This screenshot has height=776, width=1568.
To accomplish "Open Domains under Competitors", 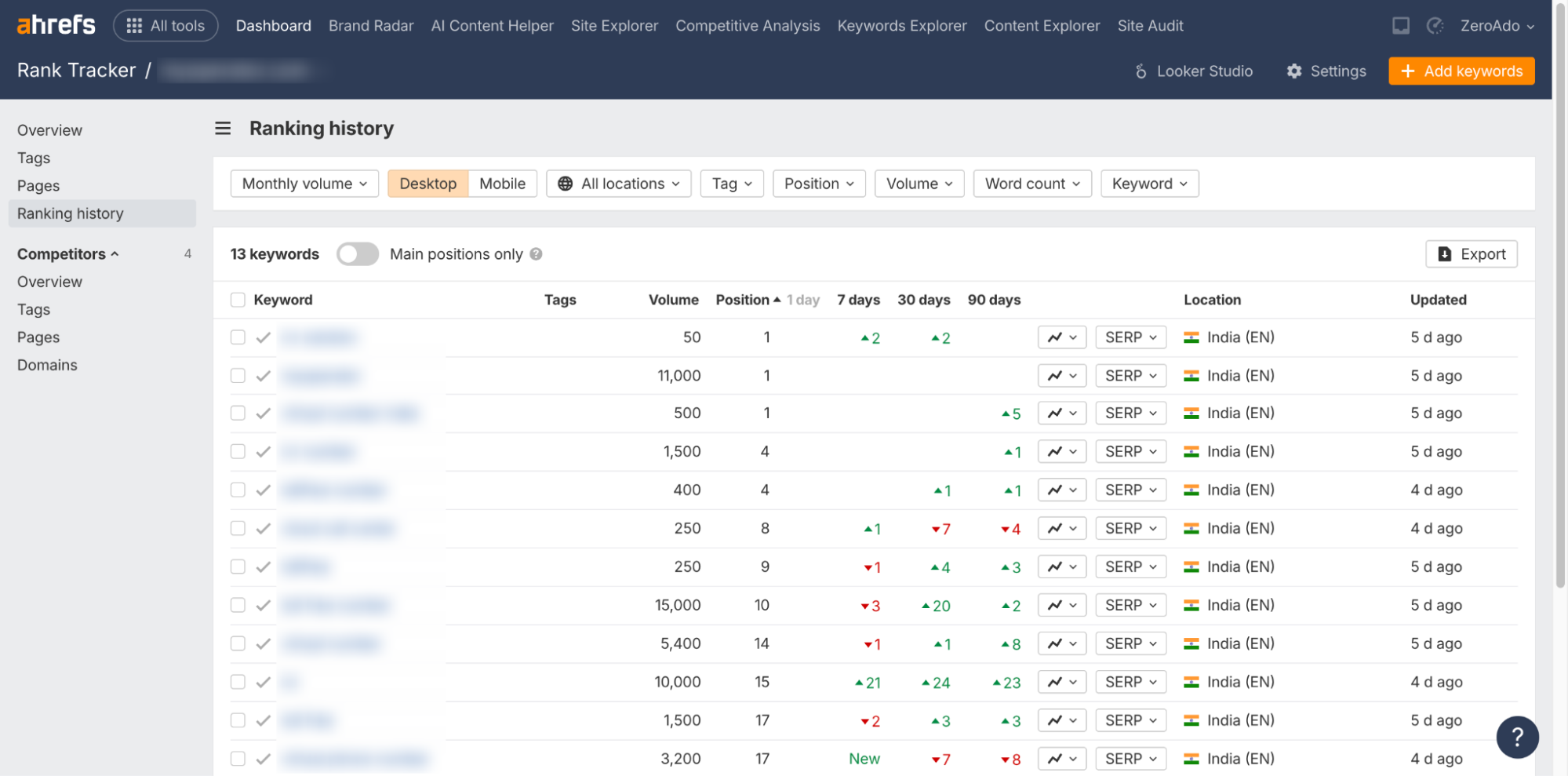I will (47, 365).
